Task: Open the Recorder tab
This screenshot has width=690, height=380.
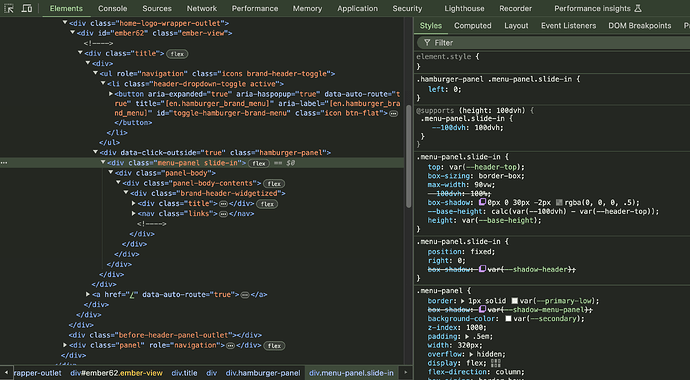Action: 516,8
